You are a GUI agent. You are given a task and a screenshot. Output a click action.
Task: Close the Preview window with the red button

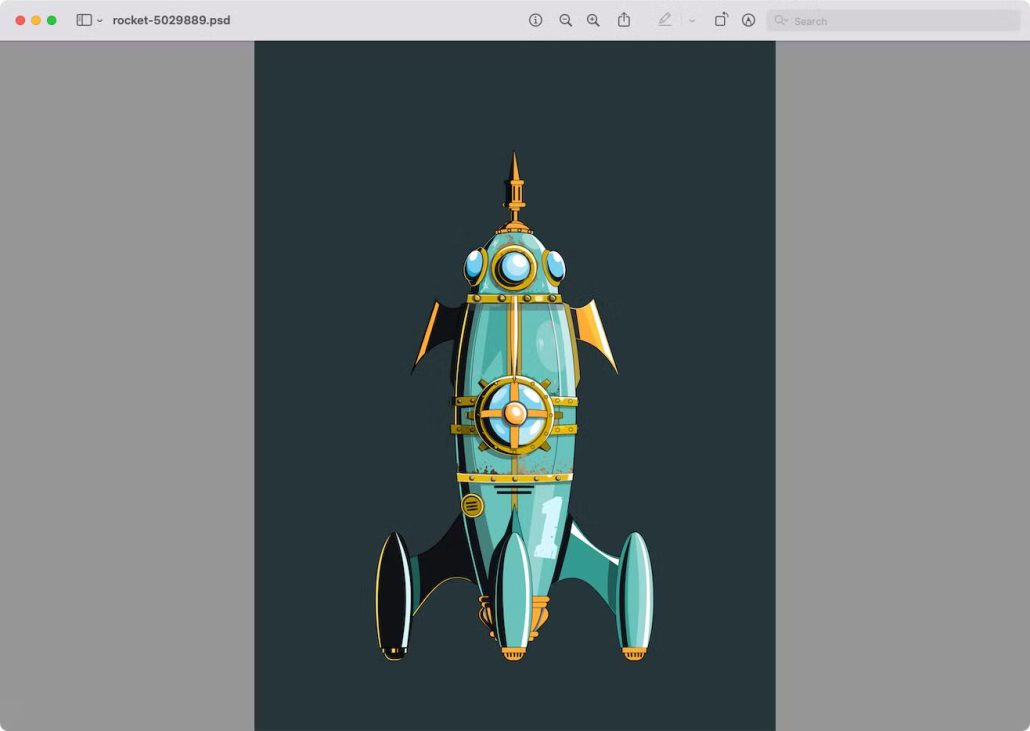(x=20, y=20)
